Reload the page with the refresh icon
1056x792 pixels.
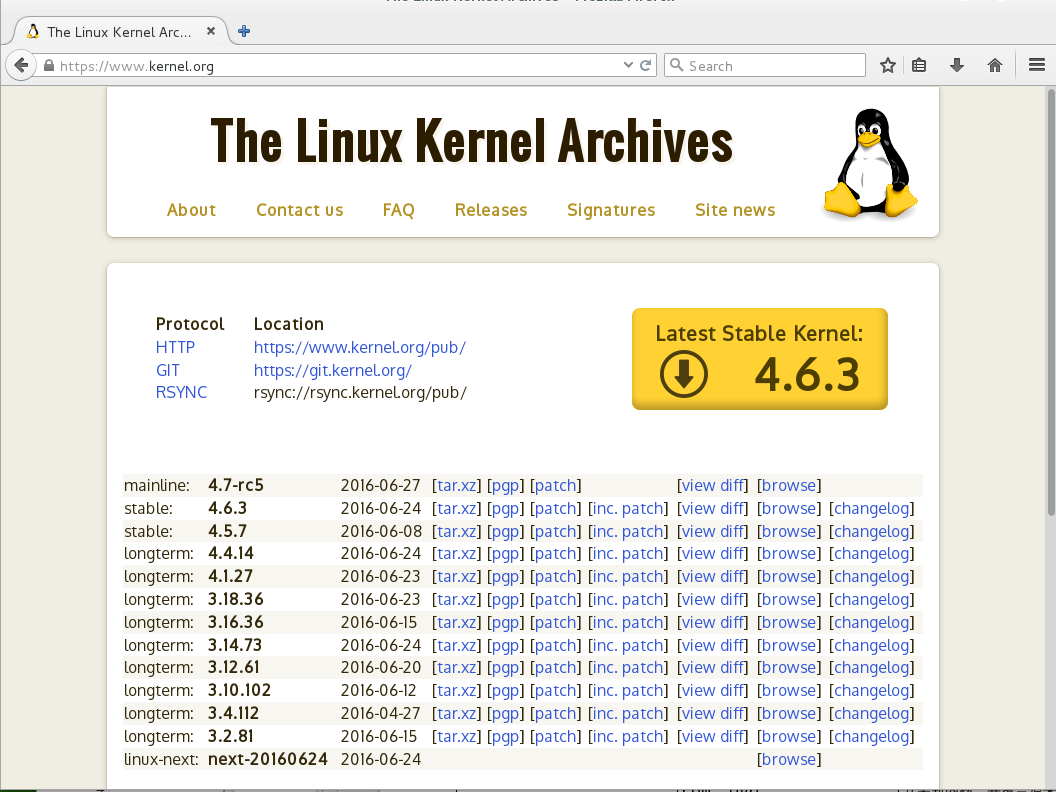pyautogui.click(x=645, y=65)
